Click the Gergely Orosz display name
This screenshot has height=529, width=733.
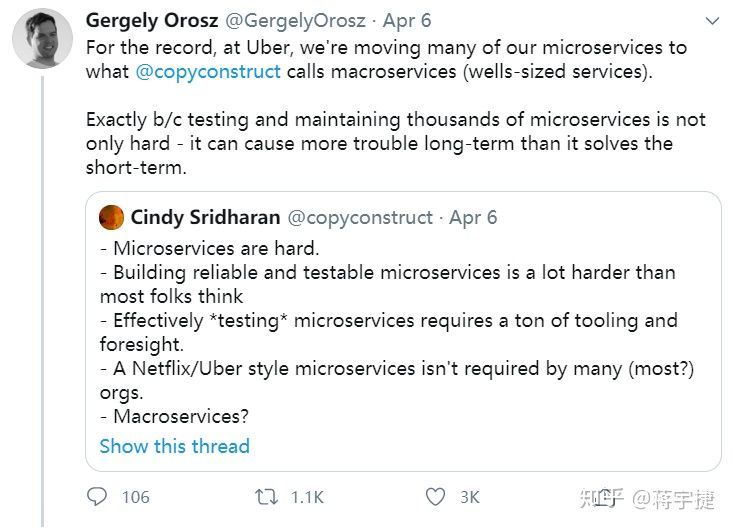(154, 21)
